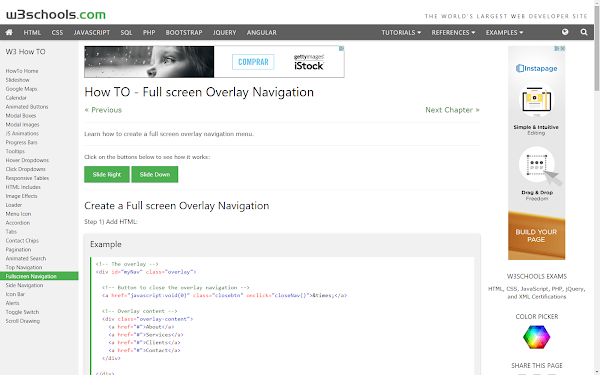Click the 'Step 1) Add HTML:' text
600x375 pixels.
tap(111, 222)
